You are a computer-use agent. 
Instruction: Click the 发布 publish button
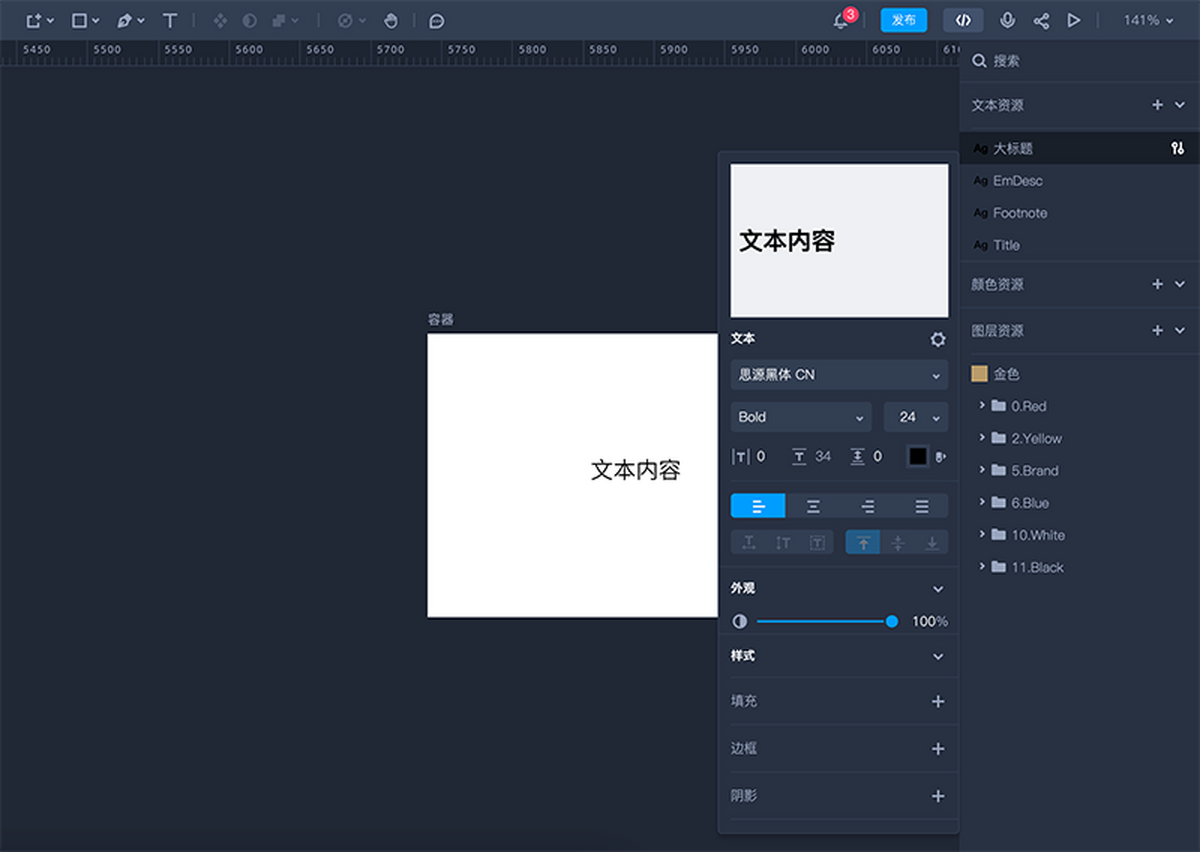[903, 20]
